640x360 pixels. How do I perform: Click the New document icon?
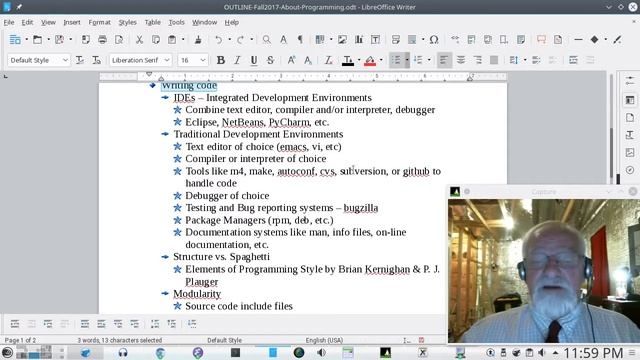[x=15, y=40]
